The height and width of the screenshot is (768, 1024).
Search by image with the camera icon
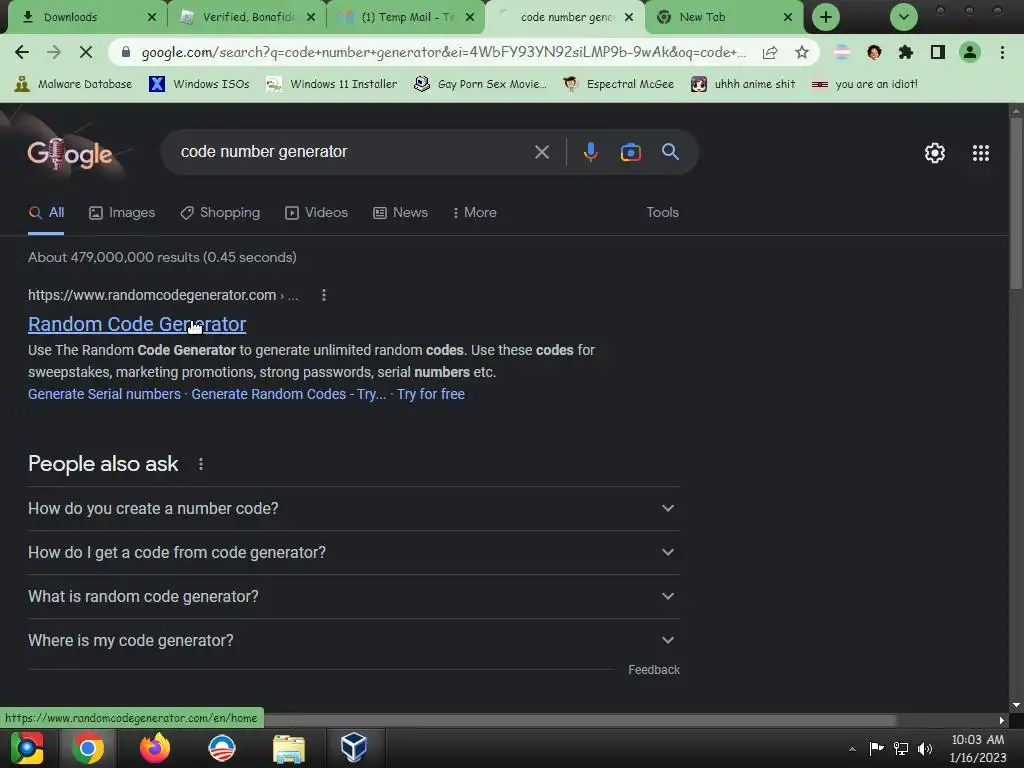630,152
